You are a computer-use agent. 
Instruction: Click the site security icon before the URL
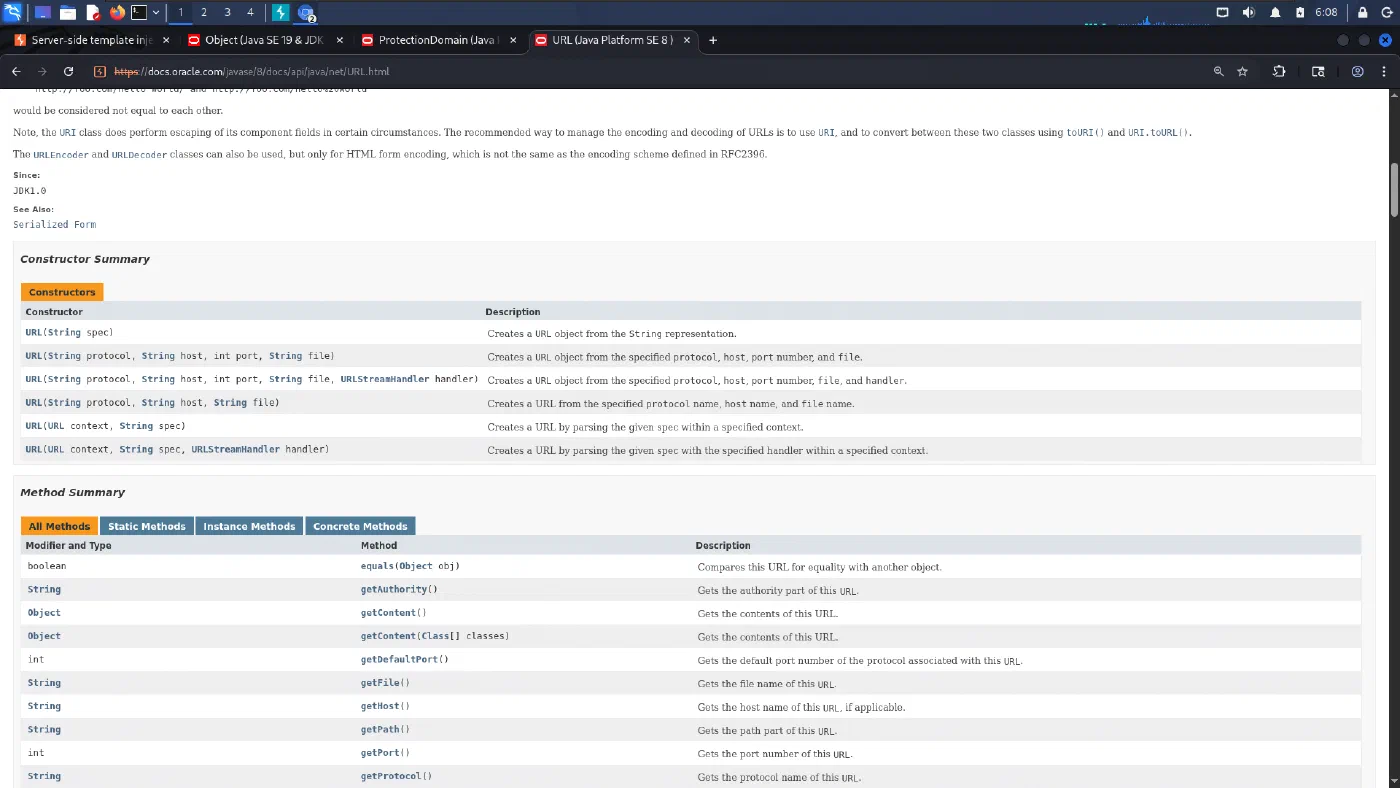pyautogui.click(x=99, y=71)
